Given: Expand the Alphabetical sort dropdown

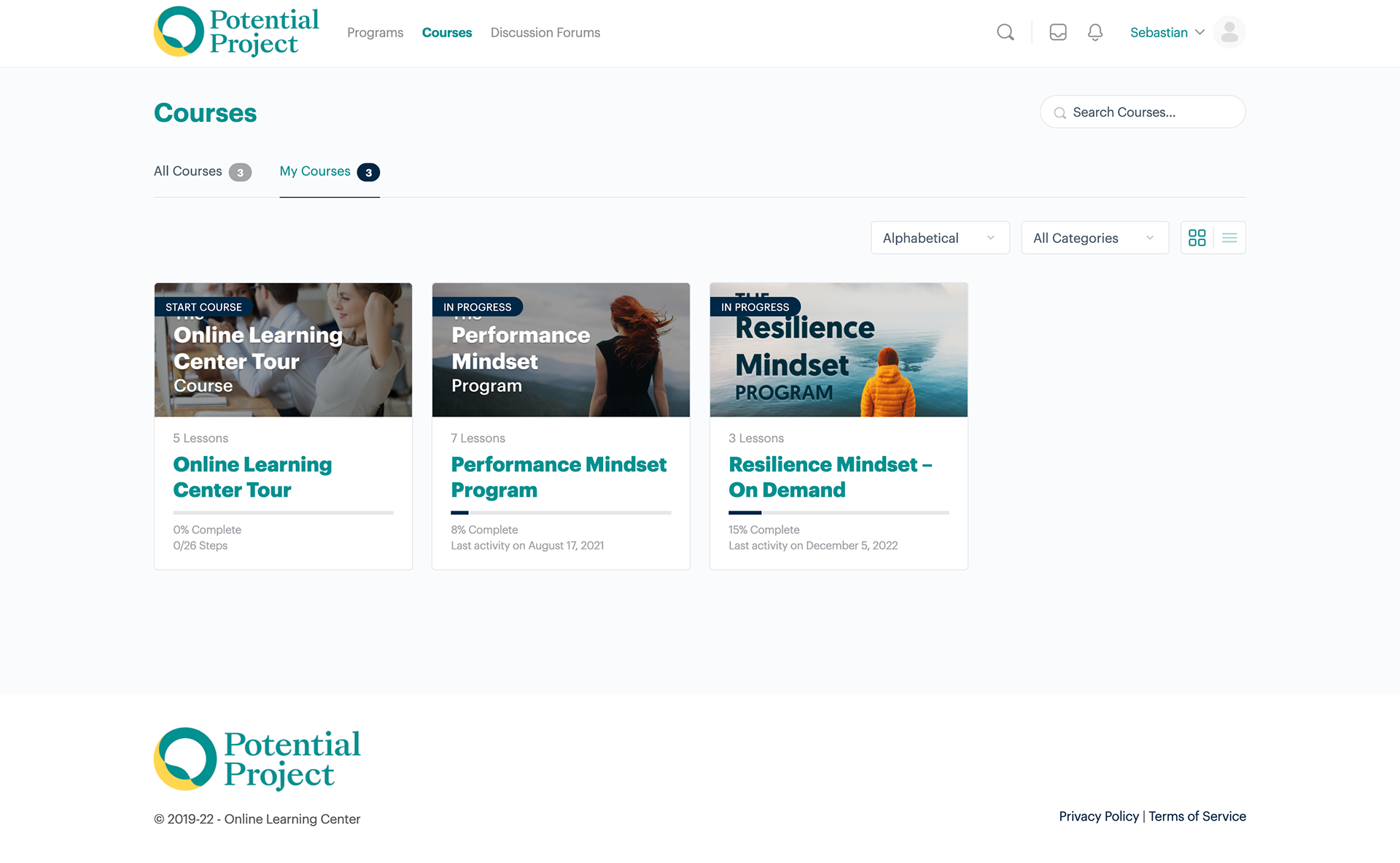Looking at the screenshot, I should click(939, 238).
